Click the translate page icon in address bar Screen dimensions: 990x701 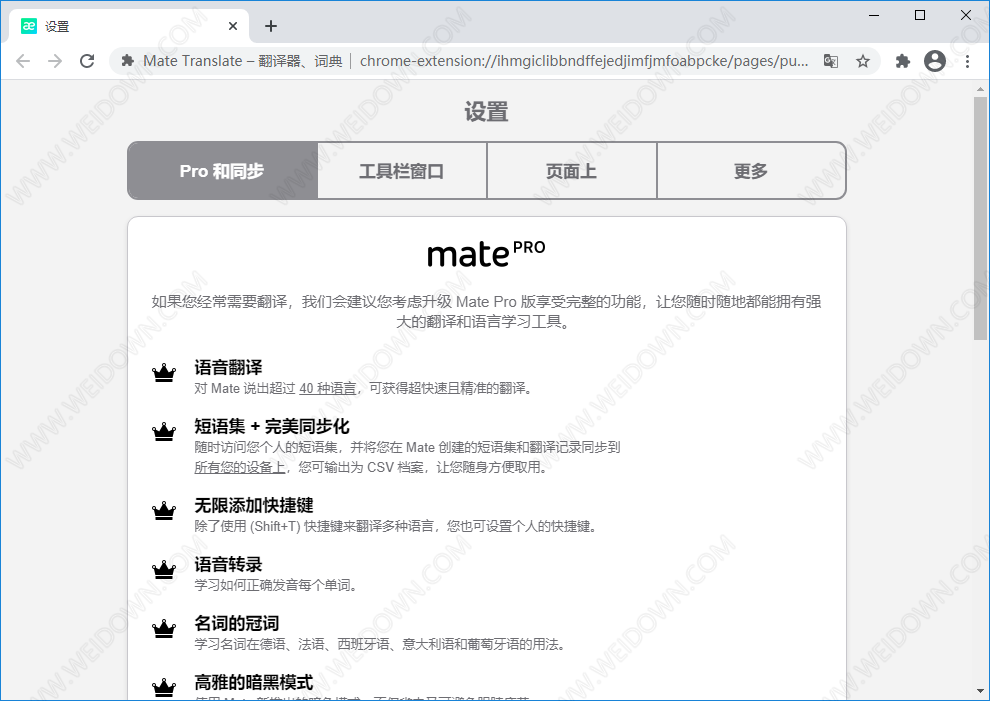tap(830, 61)
